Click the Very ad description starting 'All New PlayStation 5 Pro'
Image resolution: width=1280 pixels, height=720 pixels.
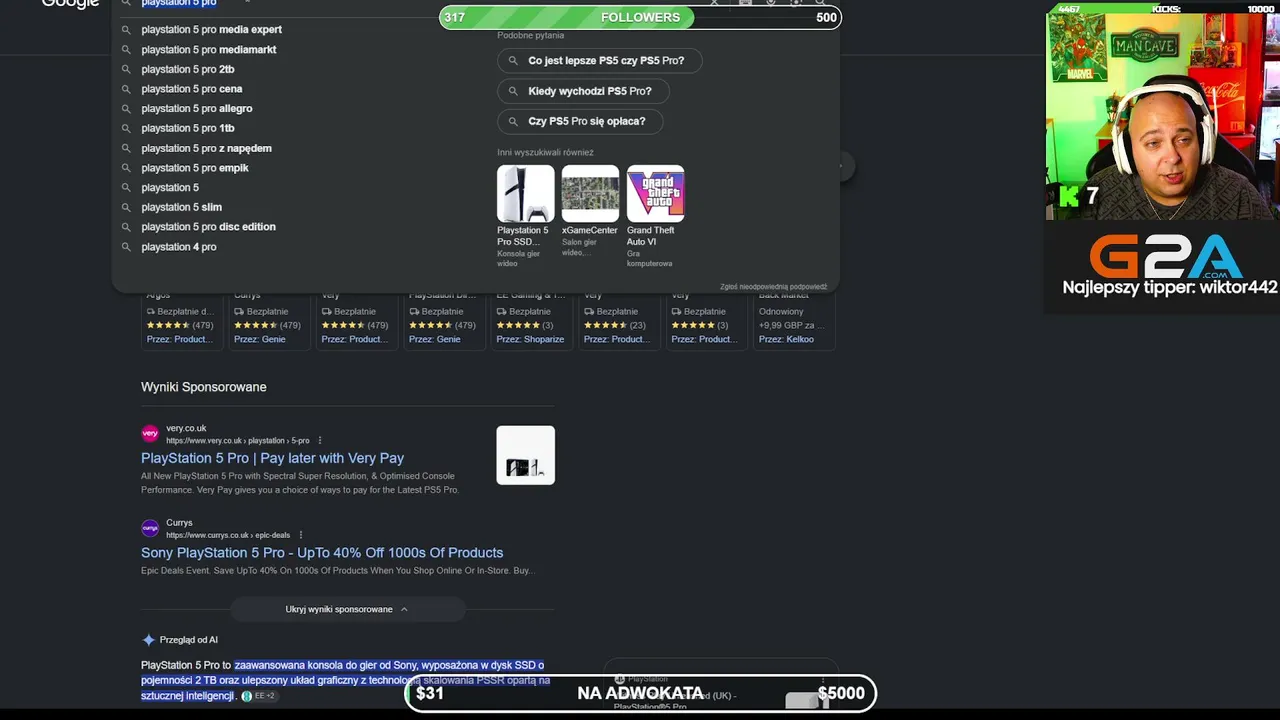coord(300,483)
